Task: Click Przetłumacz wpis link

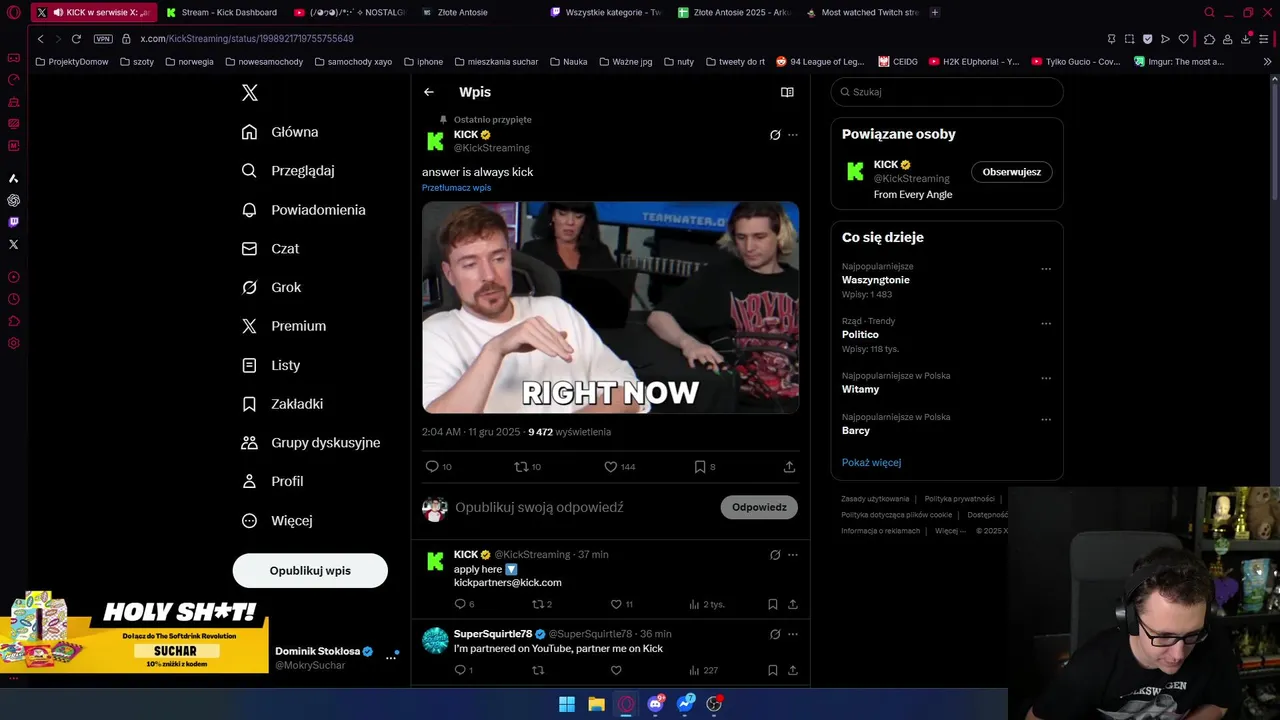Action: [456, 188]
